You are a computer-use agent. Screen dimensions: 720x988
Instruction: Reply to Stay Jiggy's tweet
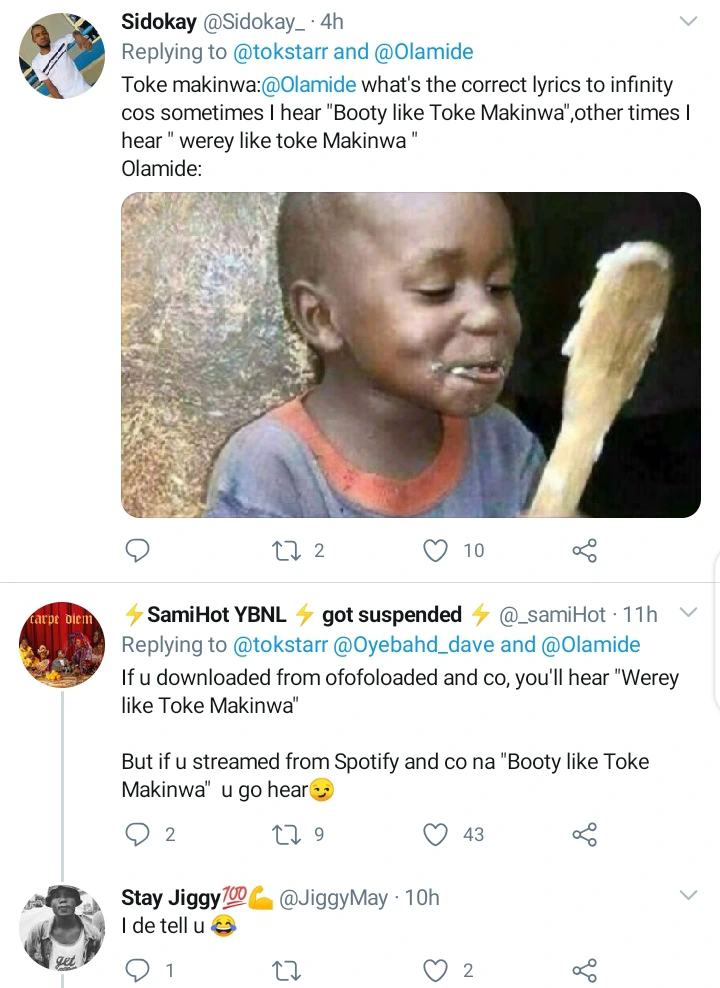tap(136, 970)
